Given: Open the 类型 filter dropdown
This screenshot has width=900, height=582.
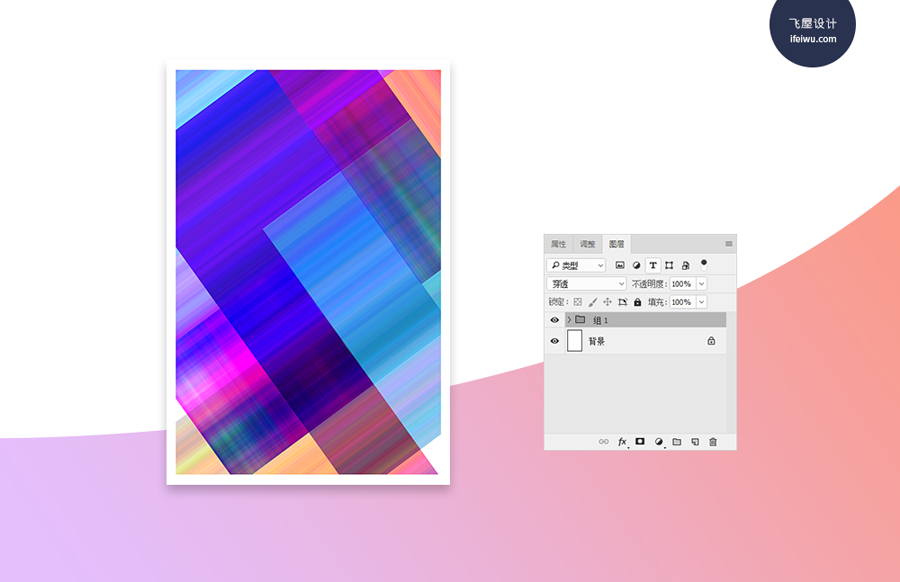Looking at the screenshot, I should click(x=576, y=265).
